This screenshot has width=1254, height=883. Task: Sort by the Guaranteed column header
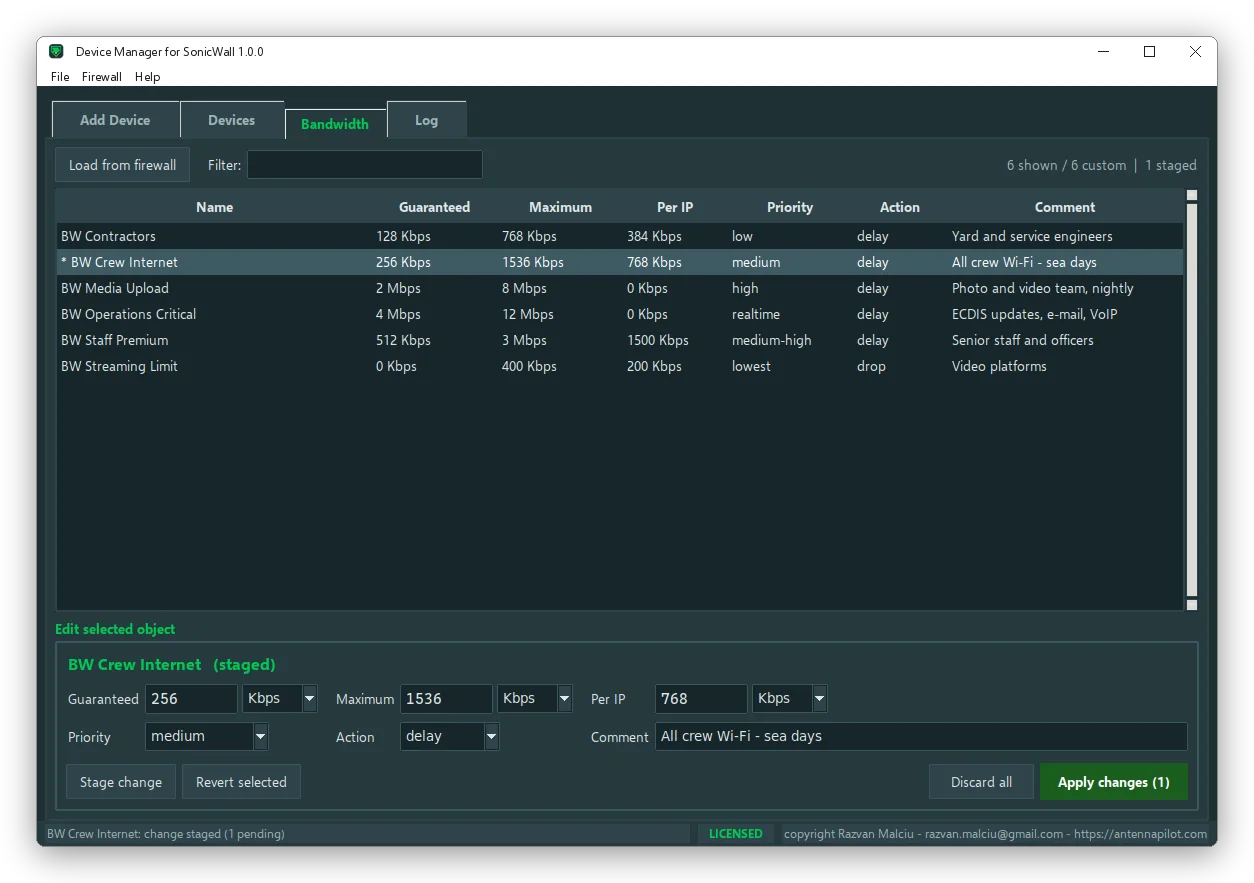point(434,207)
